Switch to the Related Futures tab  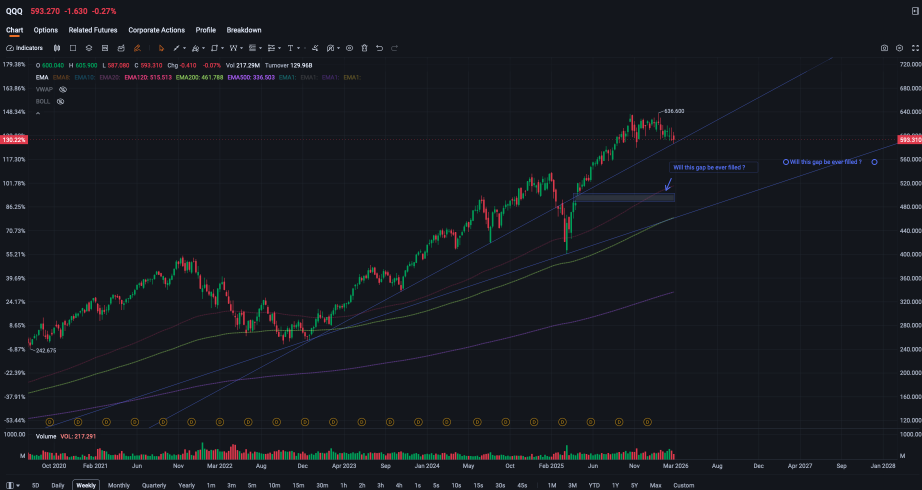[93, 30]
